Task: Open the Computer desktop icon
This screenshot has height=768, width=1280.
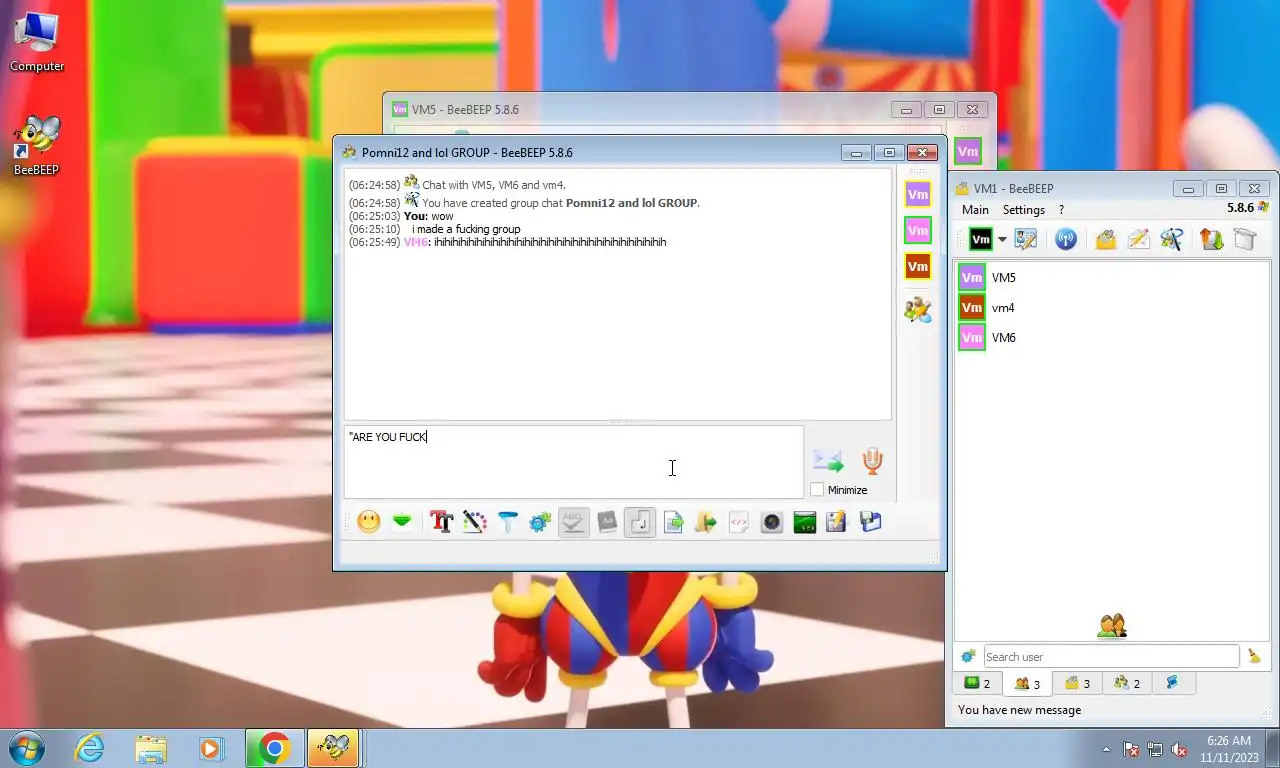Action: [37, 42]
